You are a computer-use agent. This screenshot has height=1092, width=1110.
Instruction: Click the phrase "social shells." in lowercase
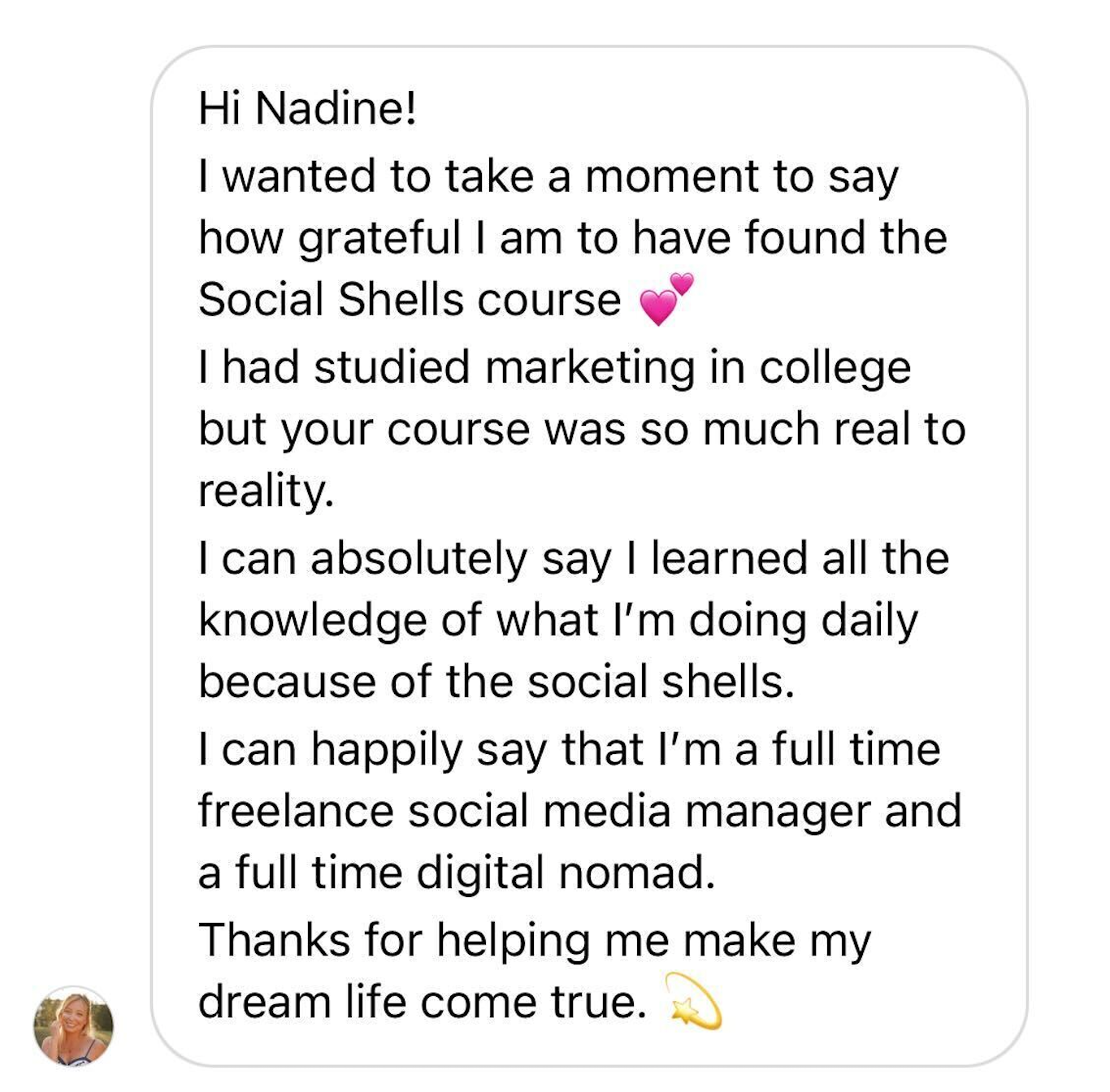pyautogui.click(x=661, y=682)
